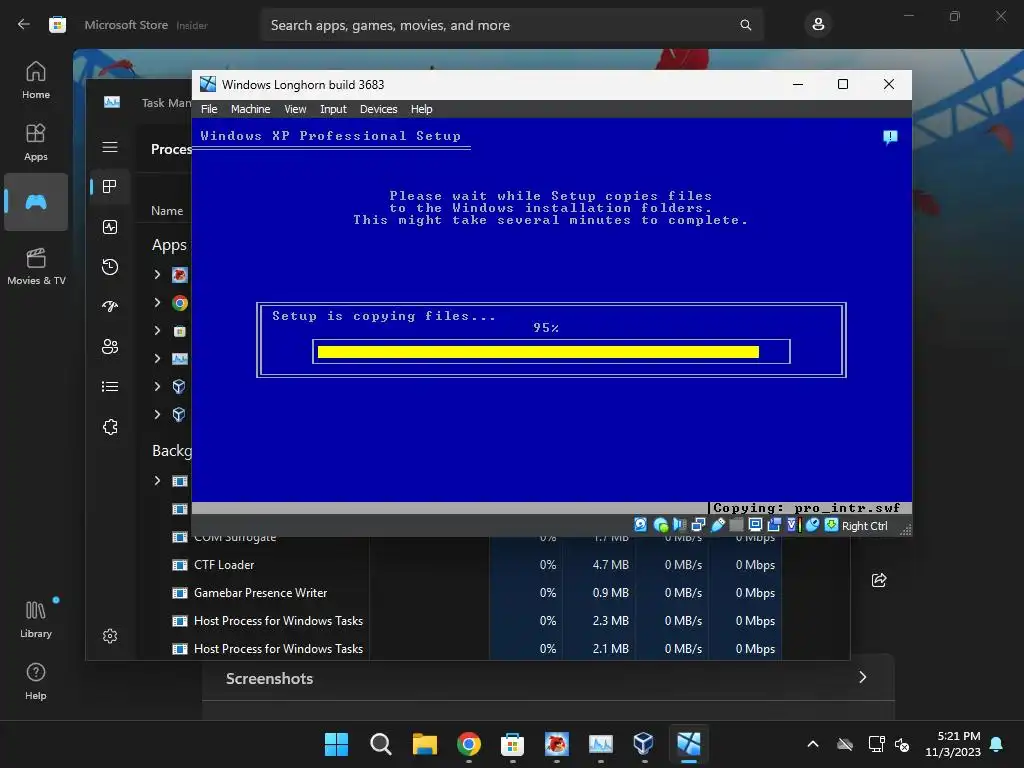Expand the first VirtualBox app row in Task Manager
Screen dimensions: 1024x768
[x=157, y=386]
